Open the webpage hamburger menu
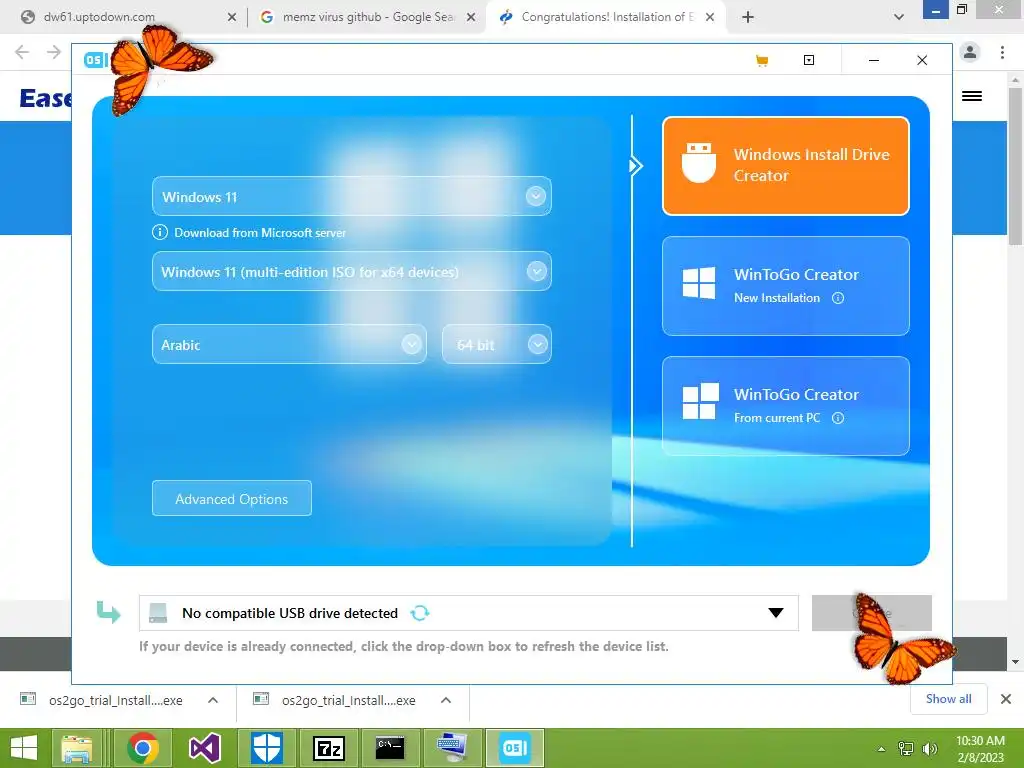The image size is (1024, 768). point(972,96)
